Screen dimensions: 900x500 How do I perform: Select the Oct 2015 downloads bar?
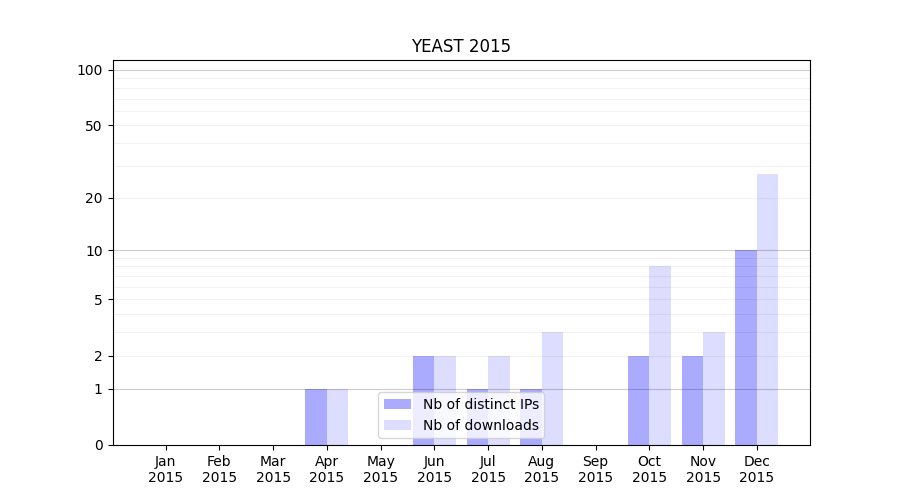[660, 355]
